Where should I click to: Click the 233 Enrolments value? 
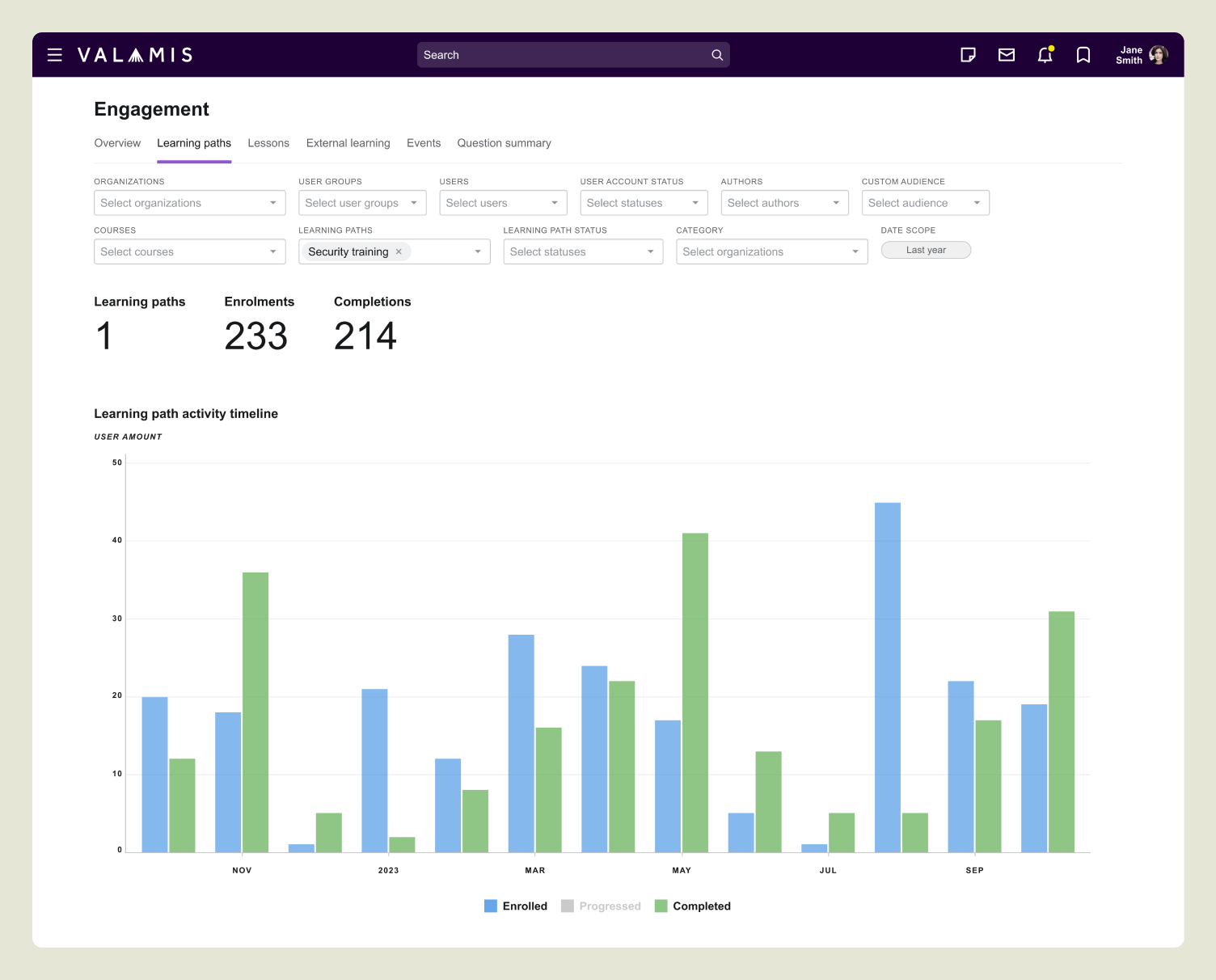click(255, 336)
